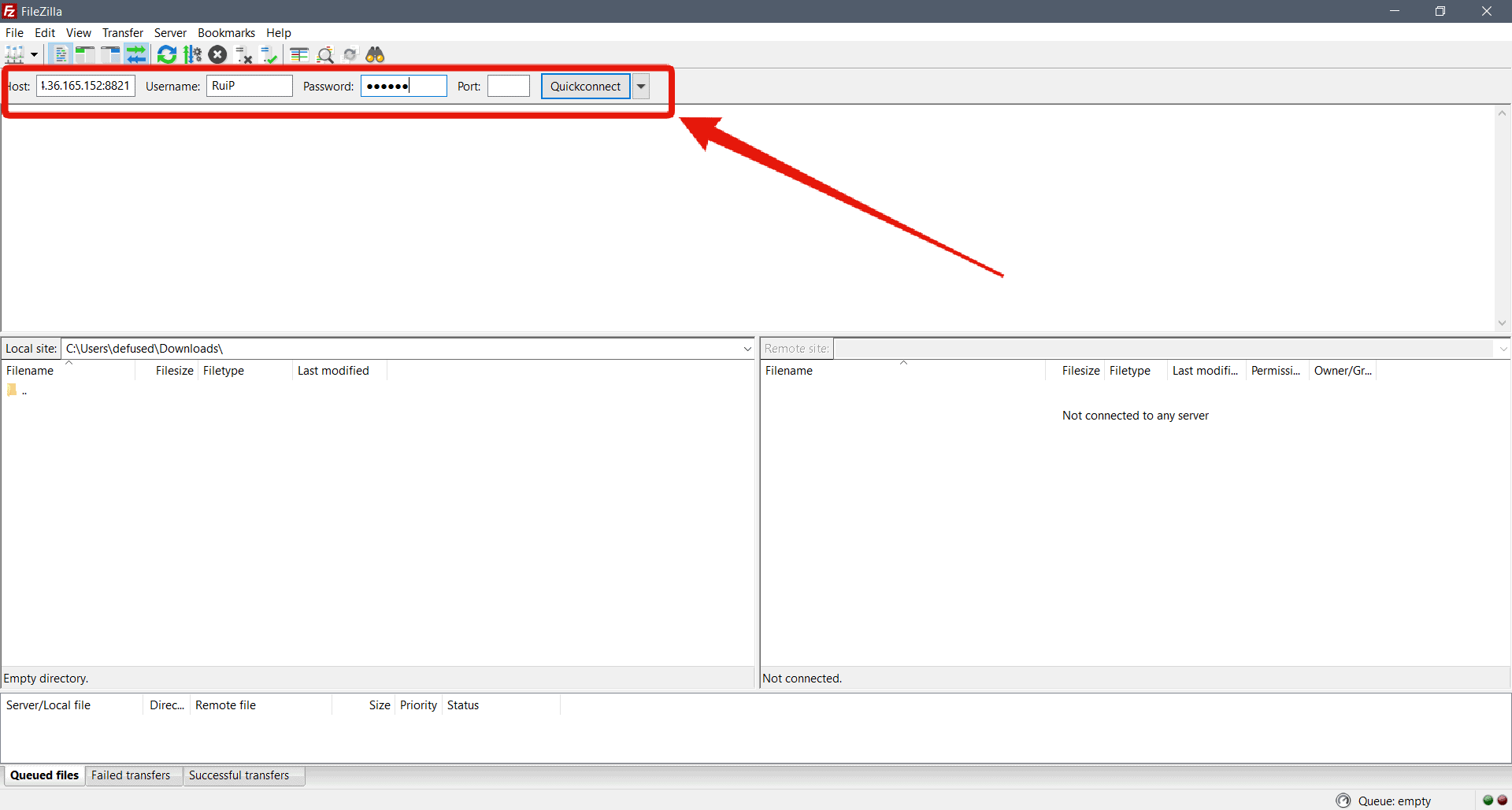Click the Status queue column header
The image size is (1512, 810).
pos(501,705)
